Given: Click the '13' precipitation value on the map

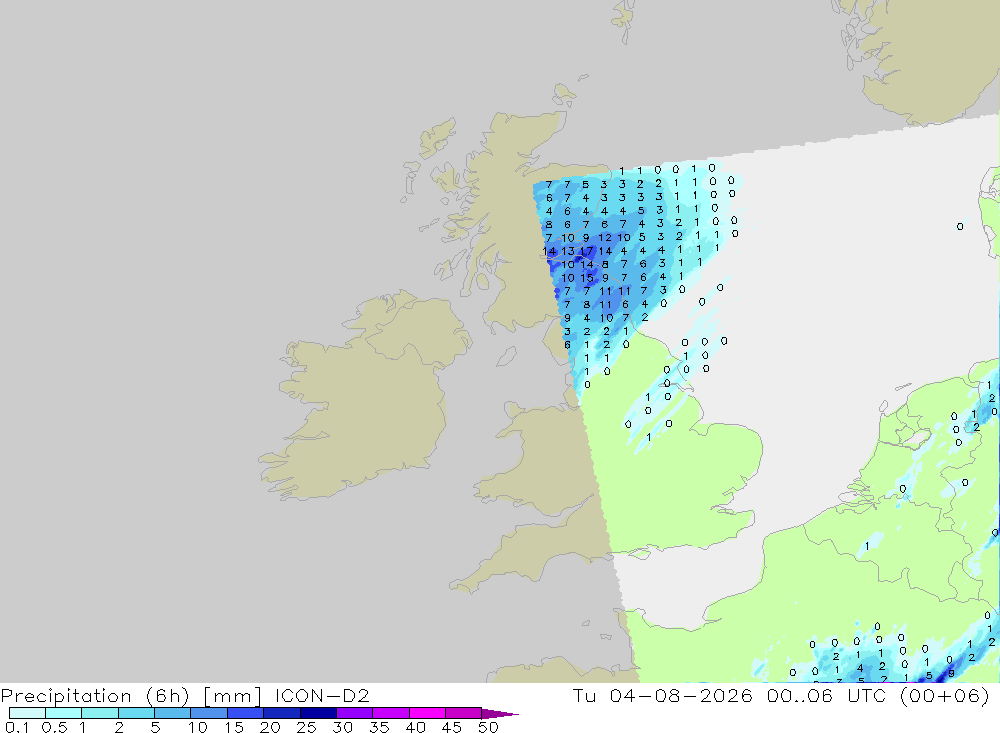Looking at the screenshot, I should pos(568,251).
